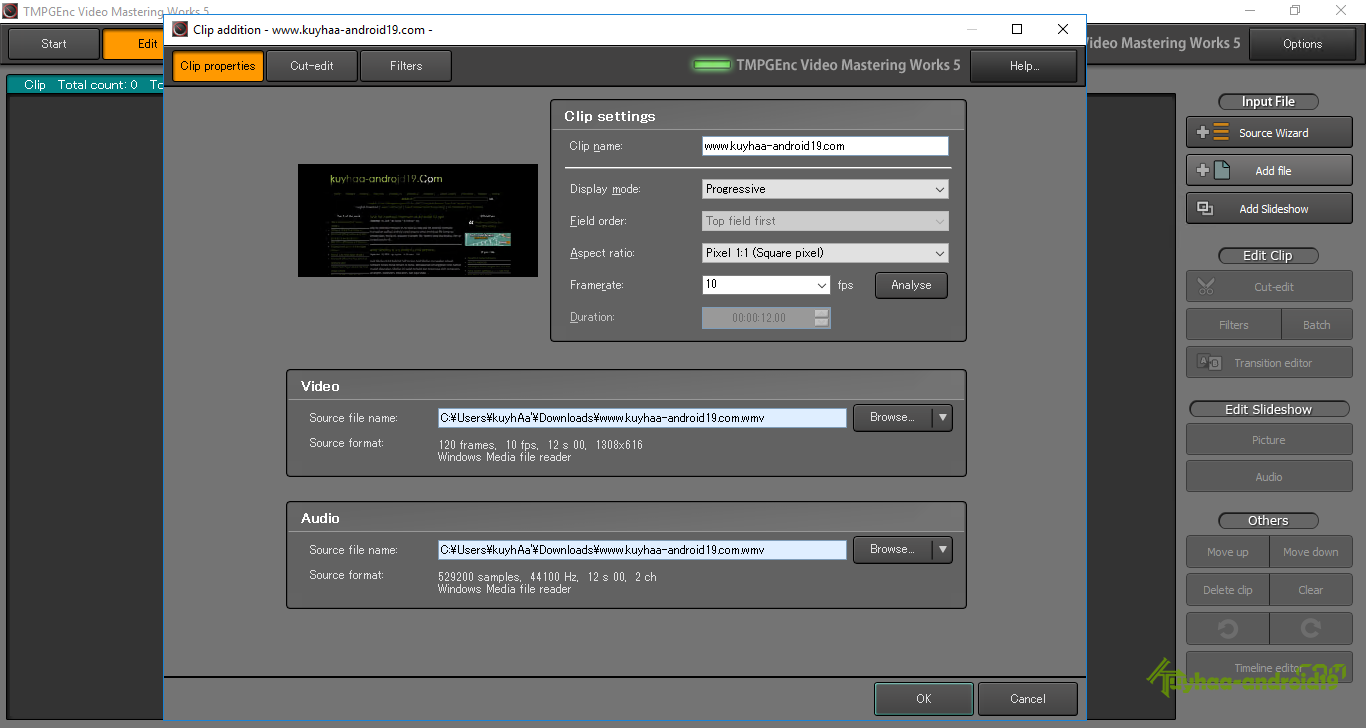This screenshot has width=1366, height=728.
Task: Click the Analyse button
Action: (911, 285)
